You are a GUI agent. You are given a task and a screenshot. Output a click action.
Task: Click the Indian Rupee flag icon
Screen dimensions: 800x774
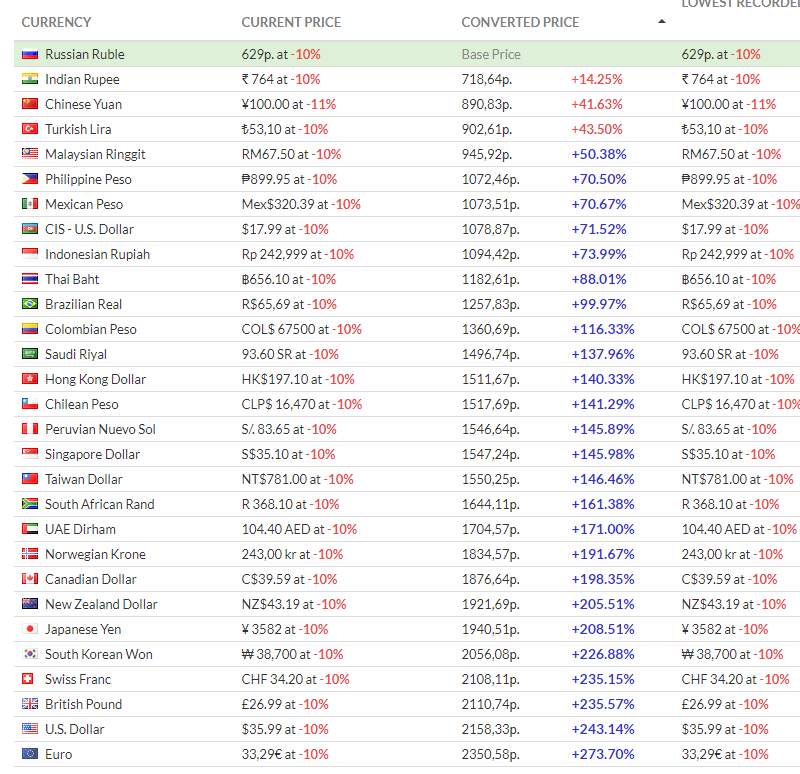pyautogui.click(x=29, y=79)
